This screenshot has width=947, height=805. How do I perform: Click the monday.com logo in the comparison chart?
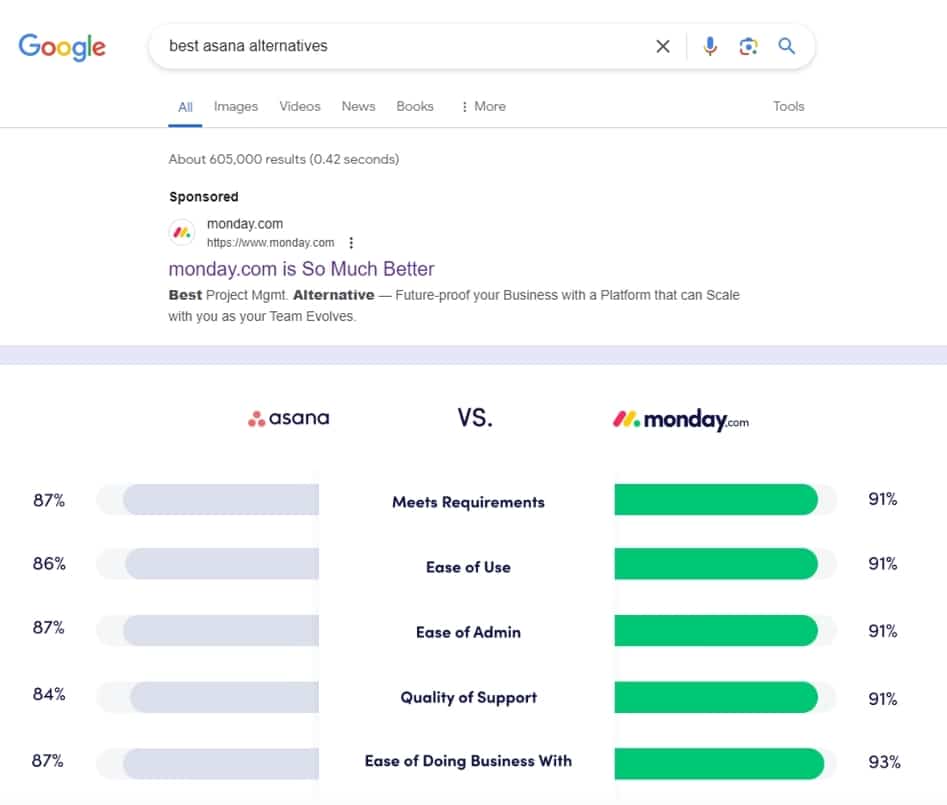pos(679,419)
